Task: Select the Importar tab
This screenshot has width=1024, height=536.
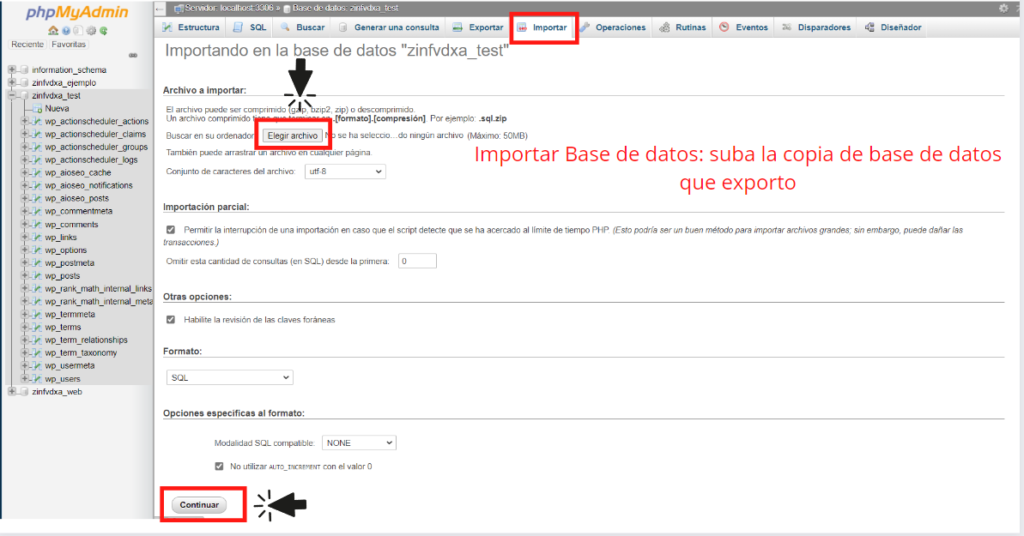Action: pyautogui.click(x=542, y=27)
